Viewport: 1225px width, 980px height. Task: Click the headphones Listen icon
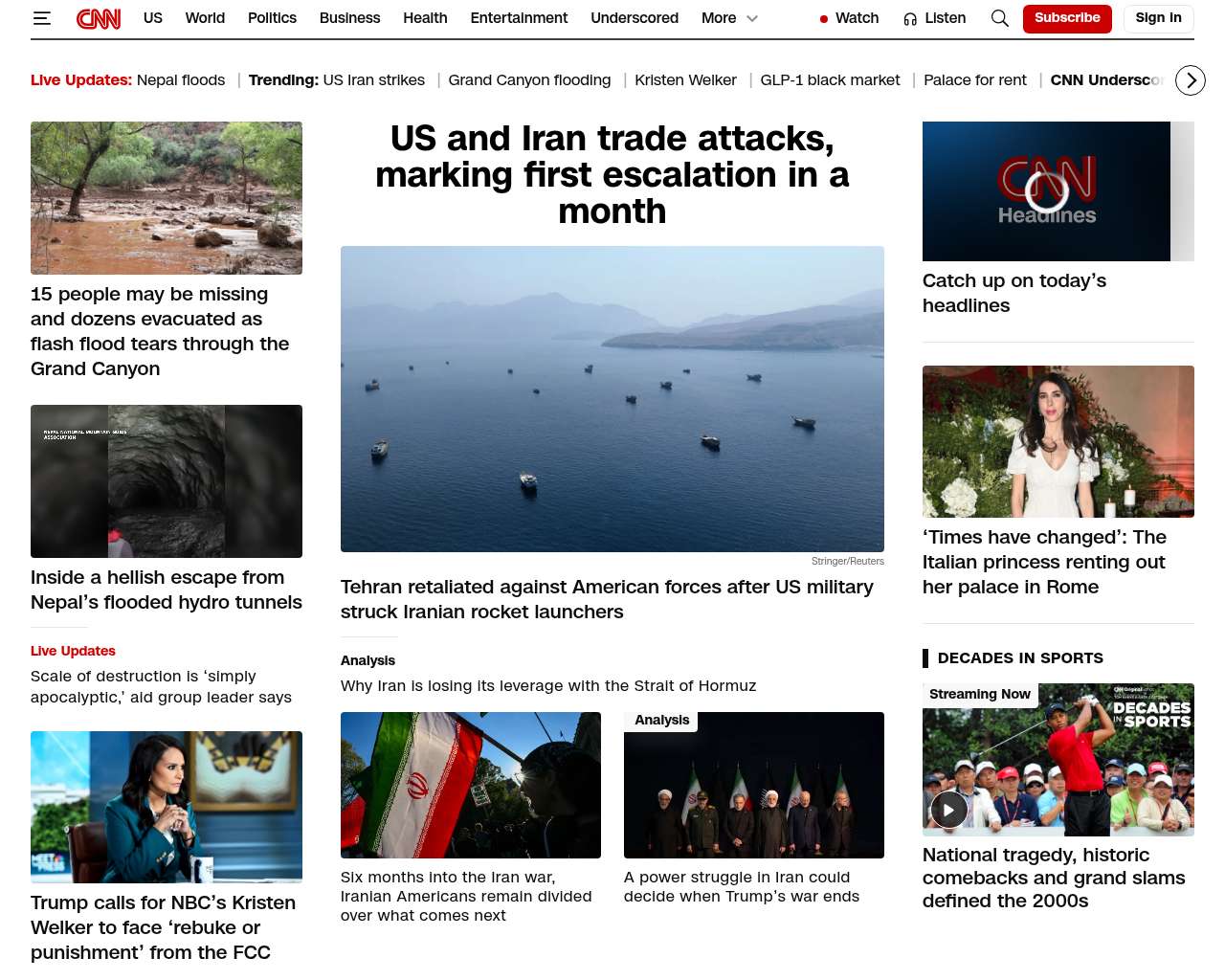coord(910,18)
